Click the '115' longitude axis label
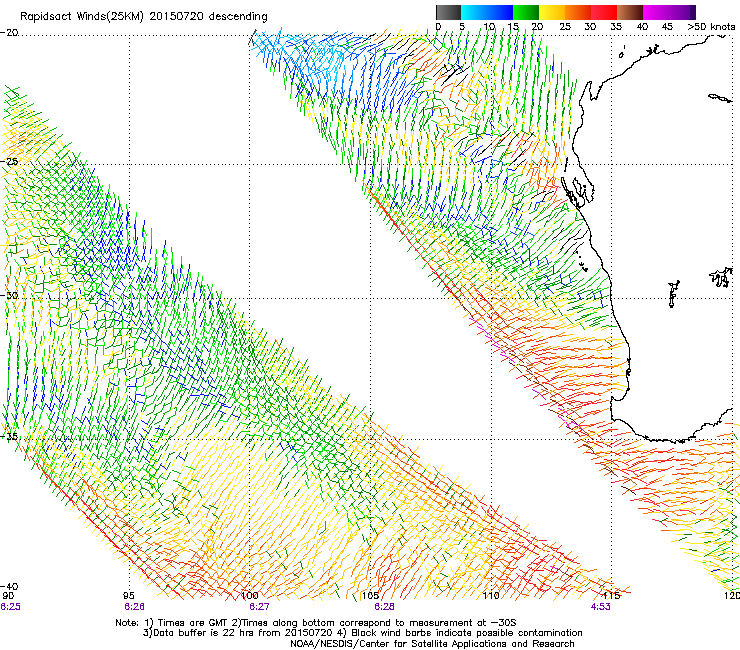Screen dimensions: 740x650 click(x=612, y=596)
